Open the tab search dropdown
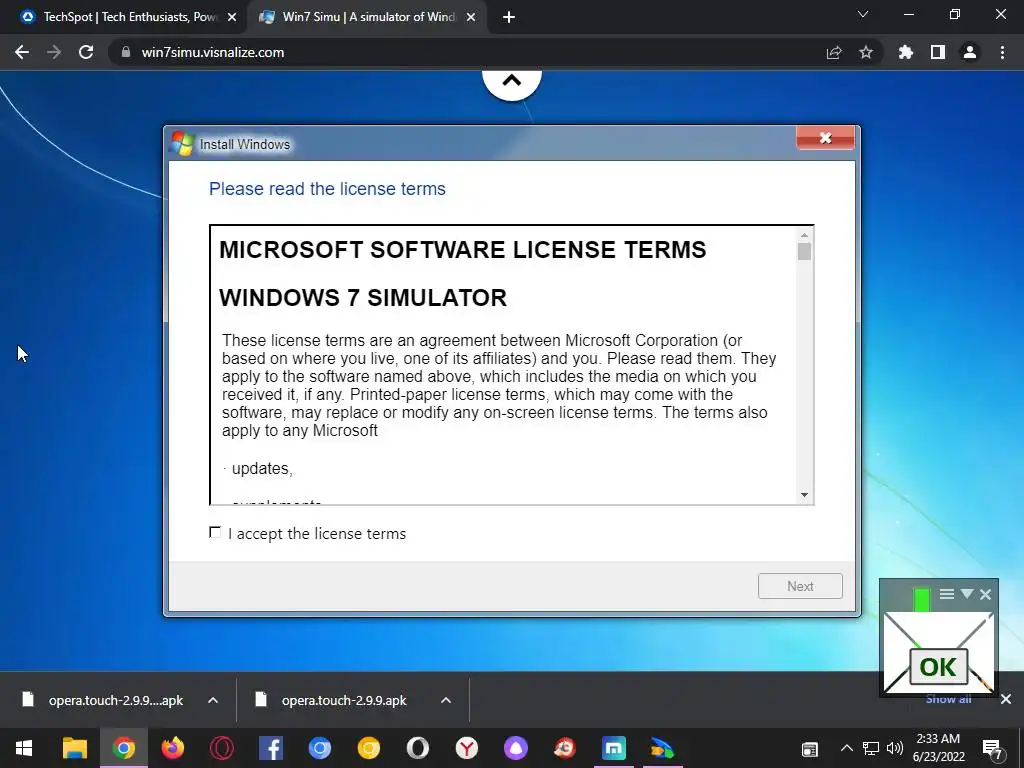 863,14
